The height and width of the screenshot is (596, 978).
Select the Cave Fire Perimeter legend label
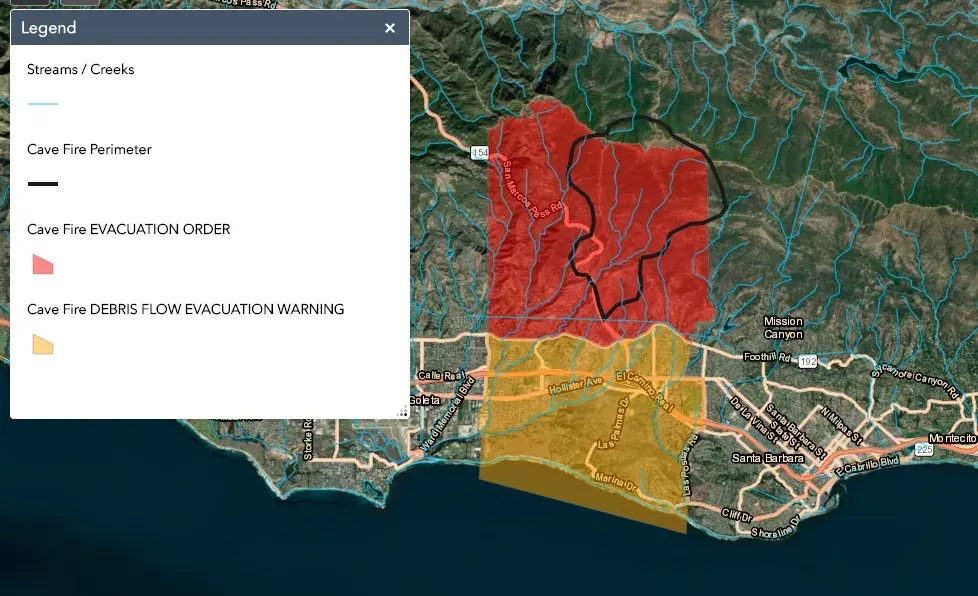[89, 150]
